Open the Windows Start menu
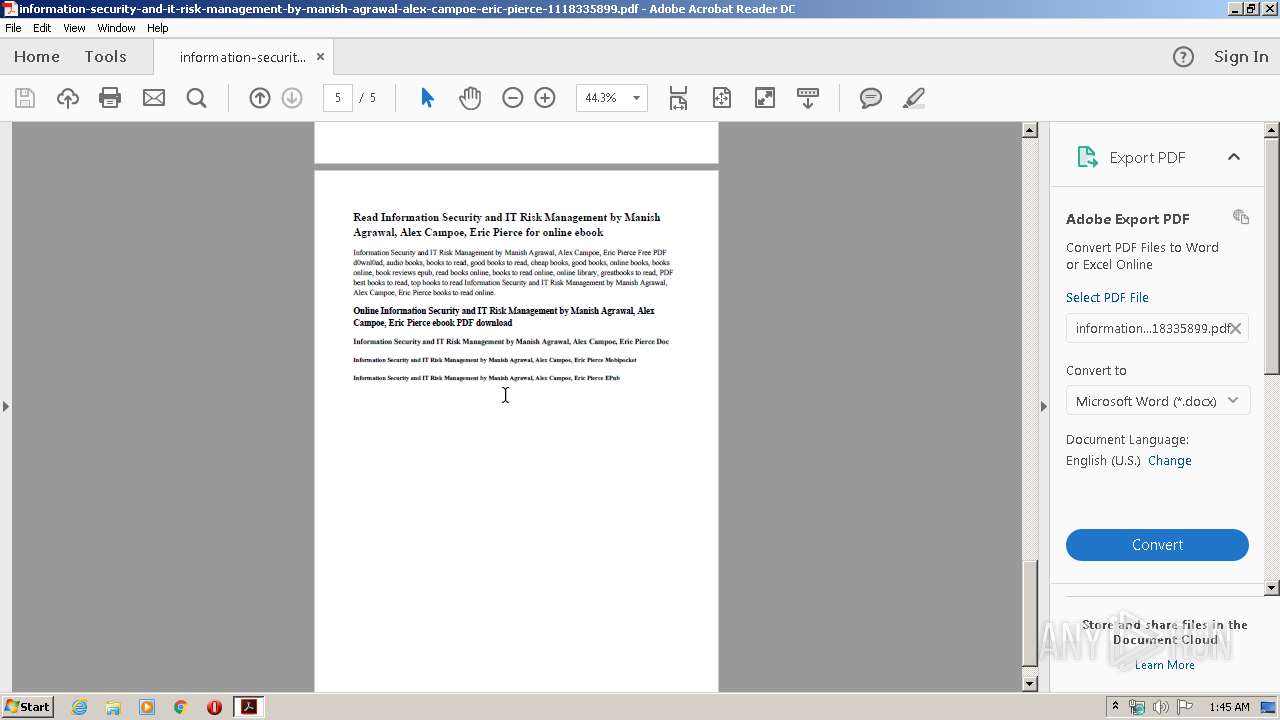 28,707
